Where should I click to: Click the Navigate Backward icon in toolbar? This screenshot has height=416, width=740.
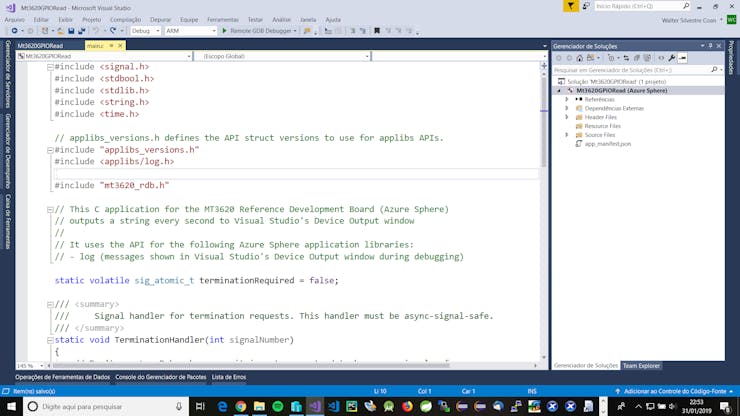(x=15, y=31)
